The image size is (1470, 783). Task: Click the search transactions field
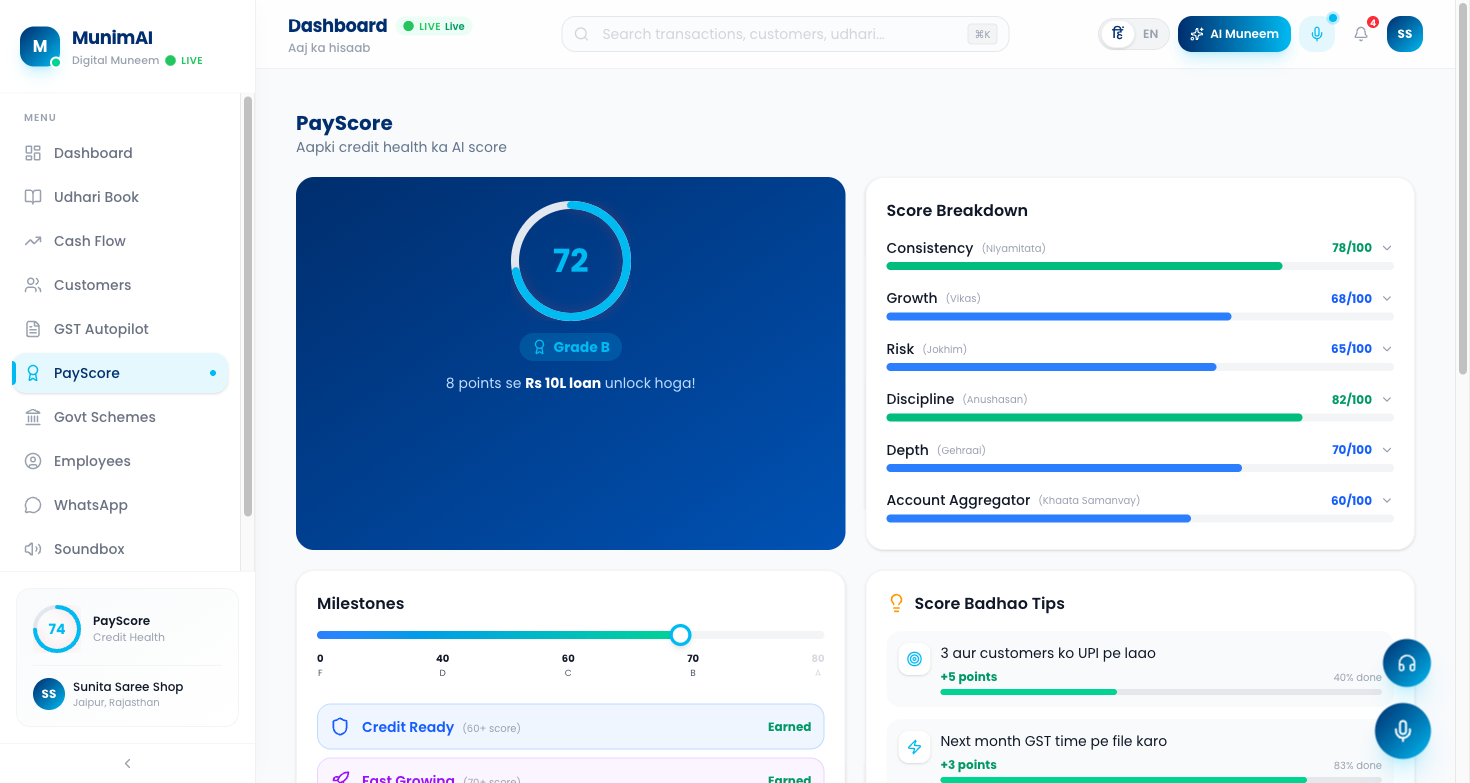[x=784, y=33]
